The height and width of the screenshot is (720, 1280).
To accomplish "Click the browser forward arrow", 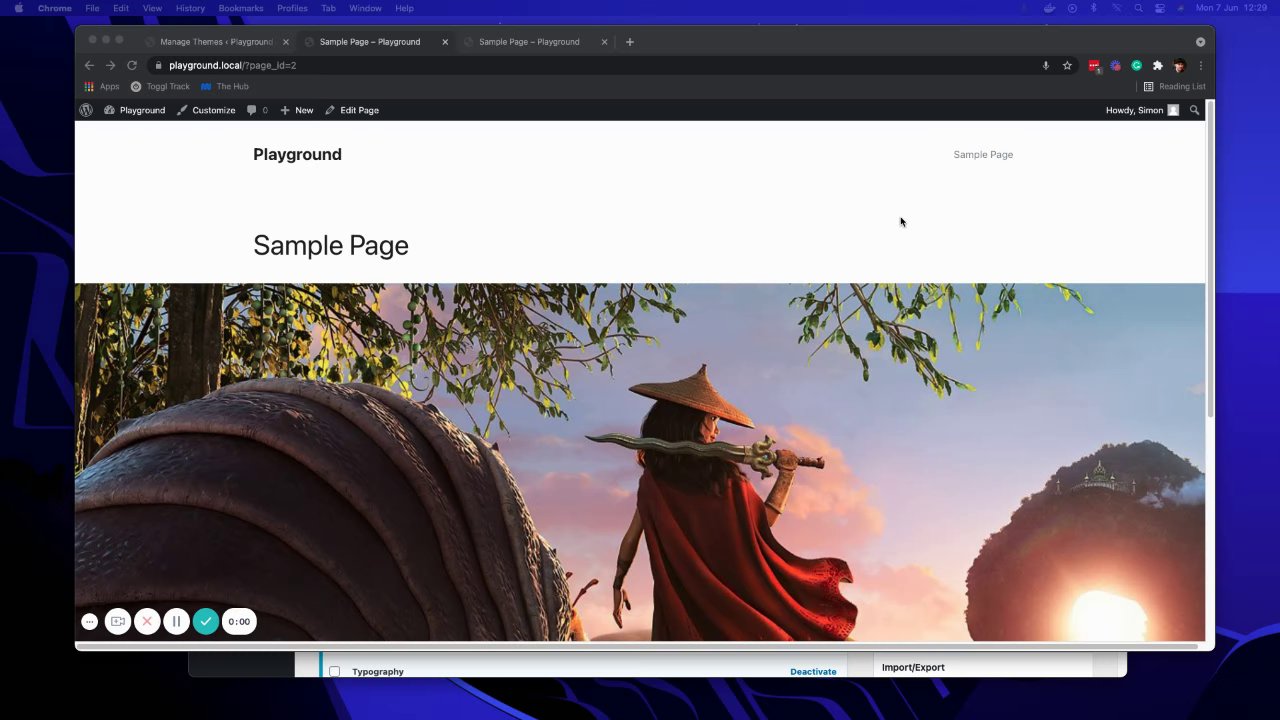I will coord(110,65).
